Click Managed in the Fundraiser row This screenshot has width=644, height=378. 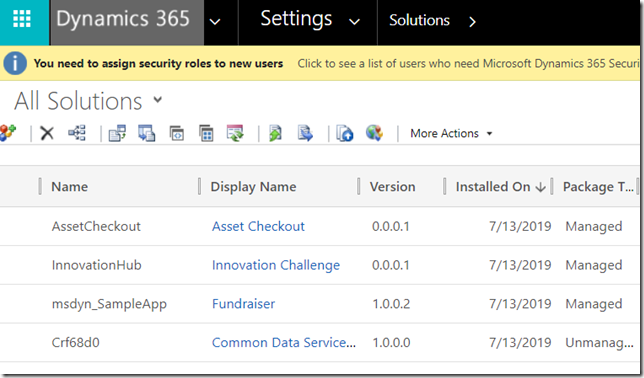[x=594, y=304]
